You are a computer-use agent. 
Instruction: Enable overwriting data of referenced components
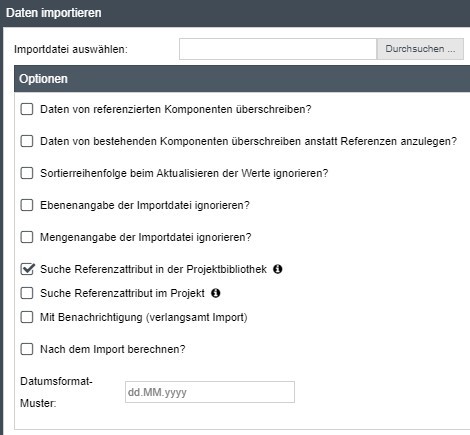27,109
